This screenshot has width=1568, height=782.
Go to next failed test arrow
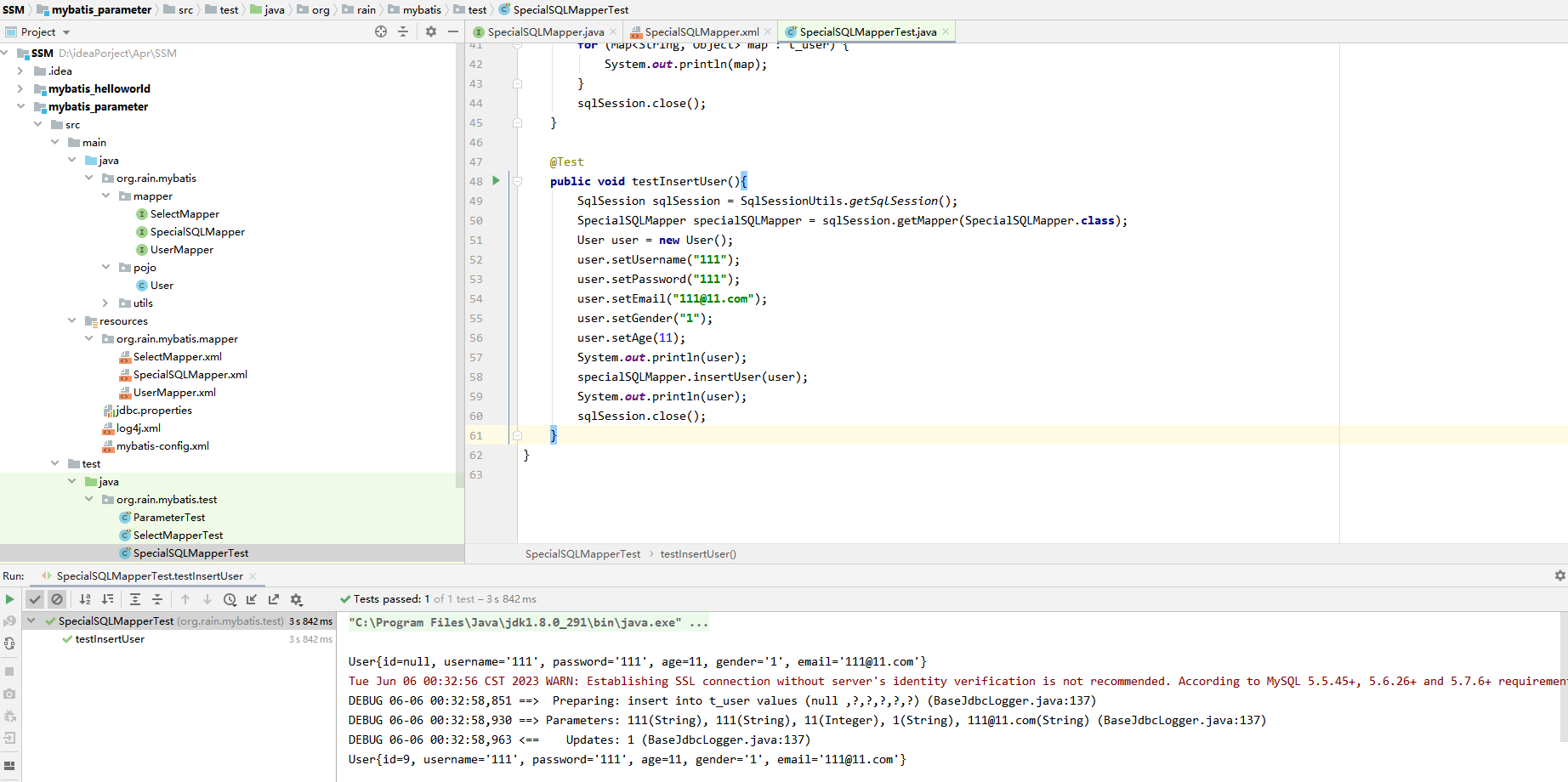pyautogui.click(x=207, y=599)
